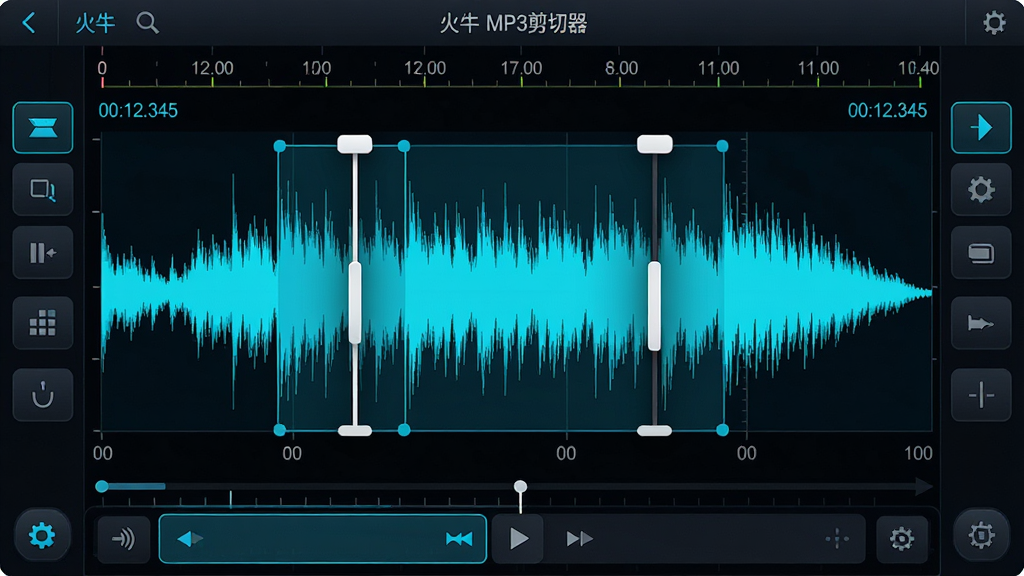The height and width of the screenshot is (576, 1024).
Task: Click the right white selection handle top knob
Action: click(654, 144)
